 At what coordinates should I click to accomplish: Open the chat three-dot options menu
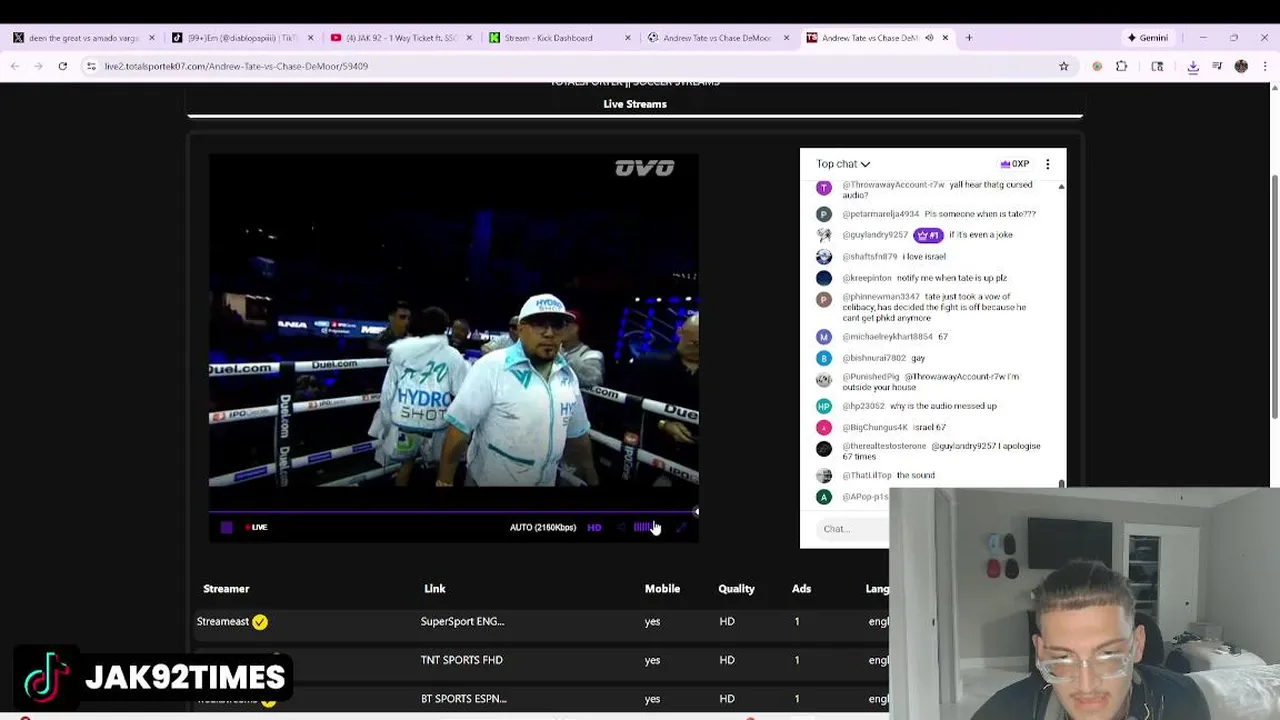point(1047,164)
